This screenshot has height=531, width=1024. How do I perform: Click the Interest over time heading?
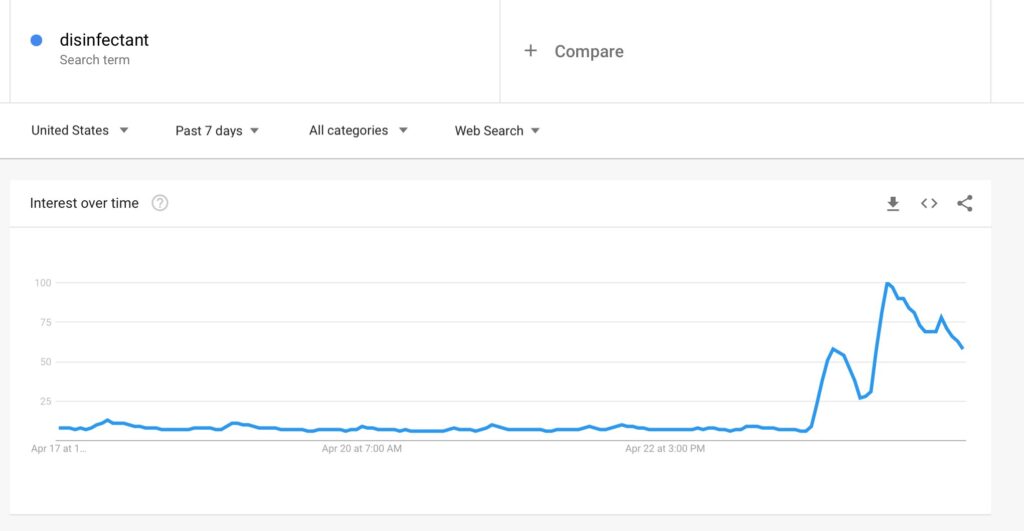pyautogui.click(x=84, y=203)
